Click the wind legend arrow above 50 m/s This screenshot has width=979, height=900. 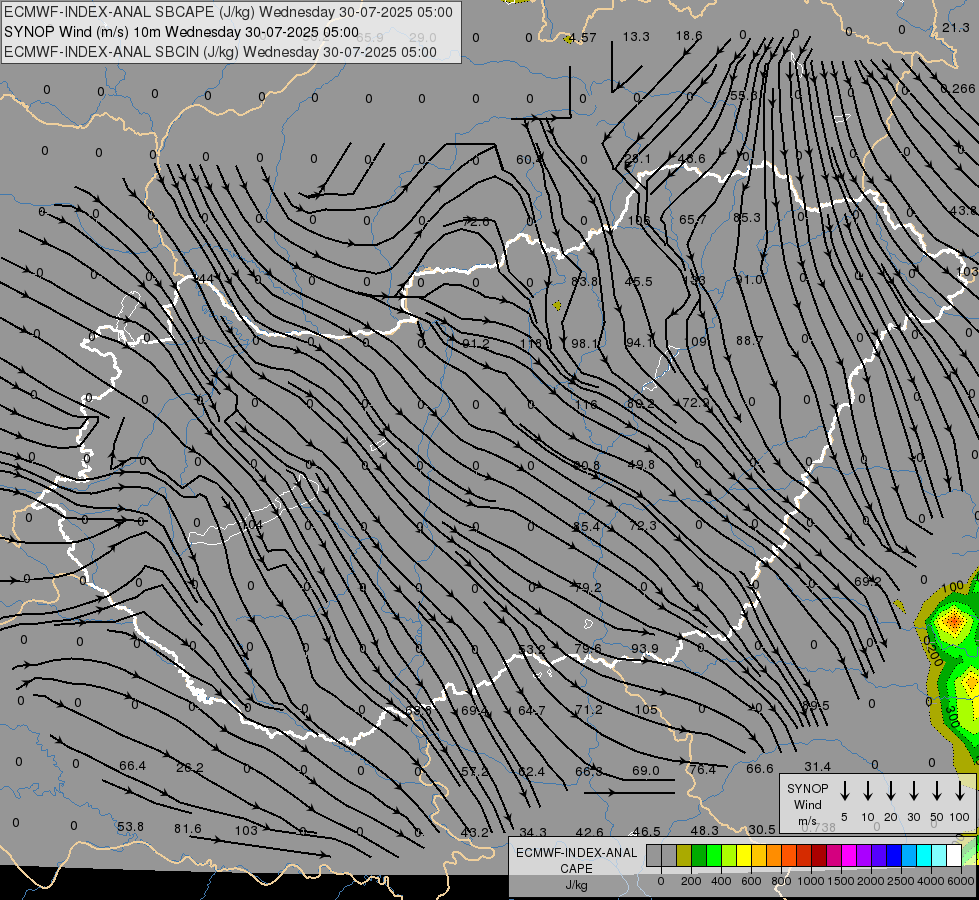click(937, 790)
